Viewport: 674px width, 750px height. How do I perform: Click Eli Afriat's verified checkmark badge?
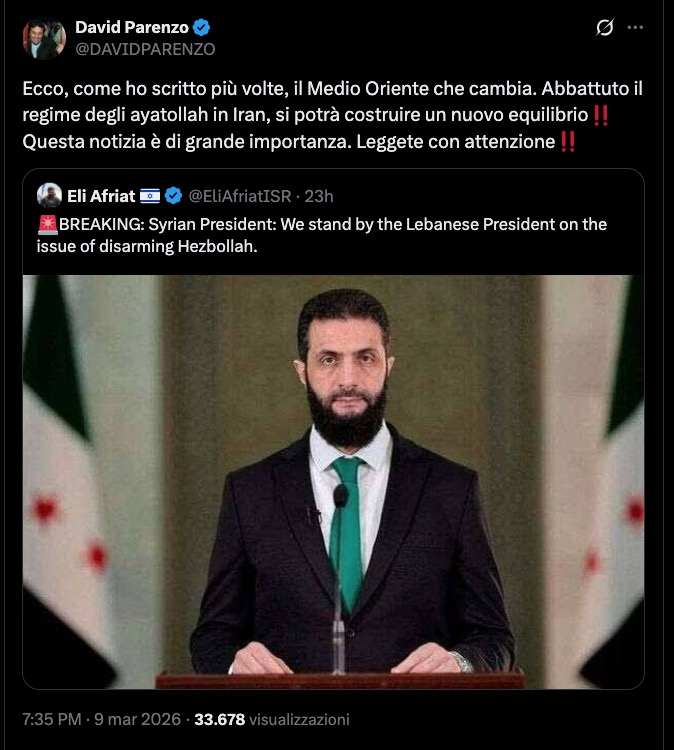(x=173, y=196)
